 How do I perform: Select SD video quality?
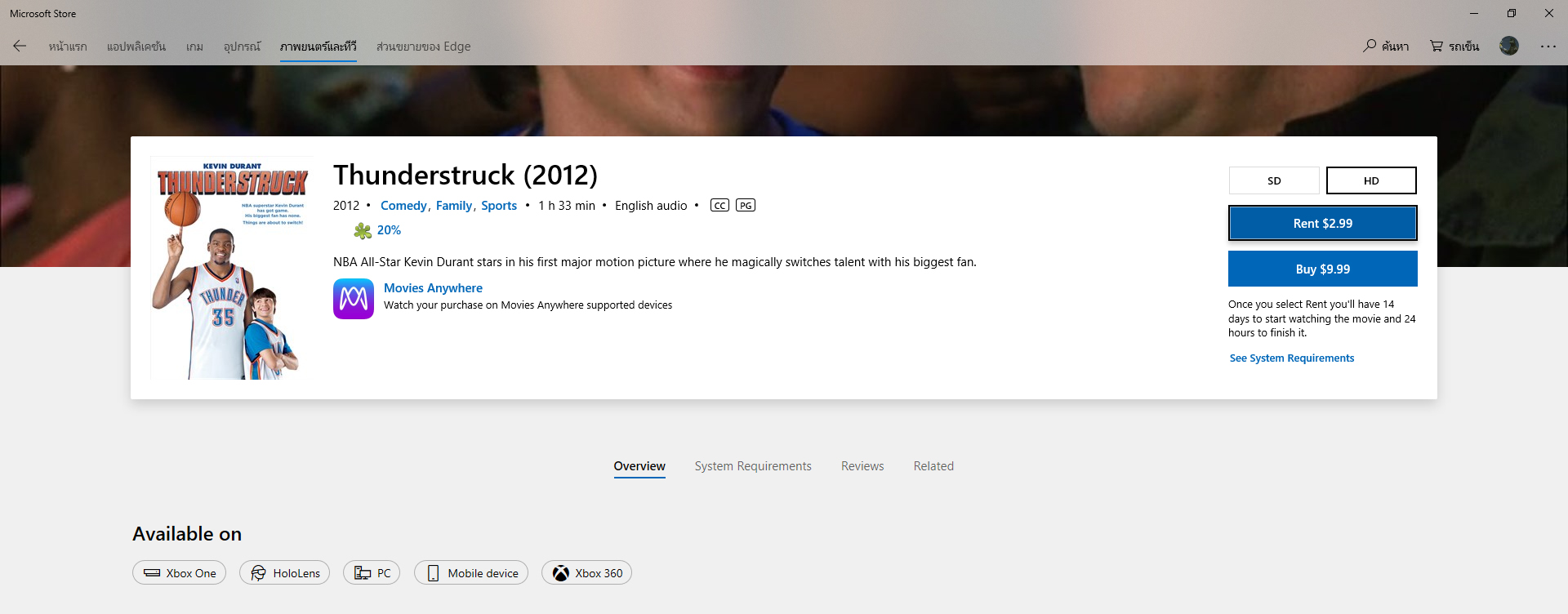click(1274, 180)
